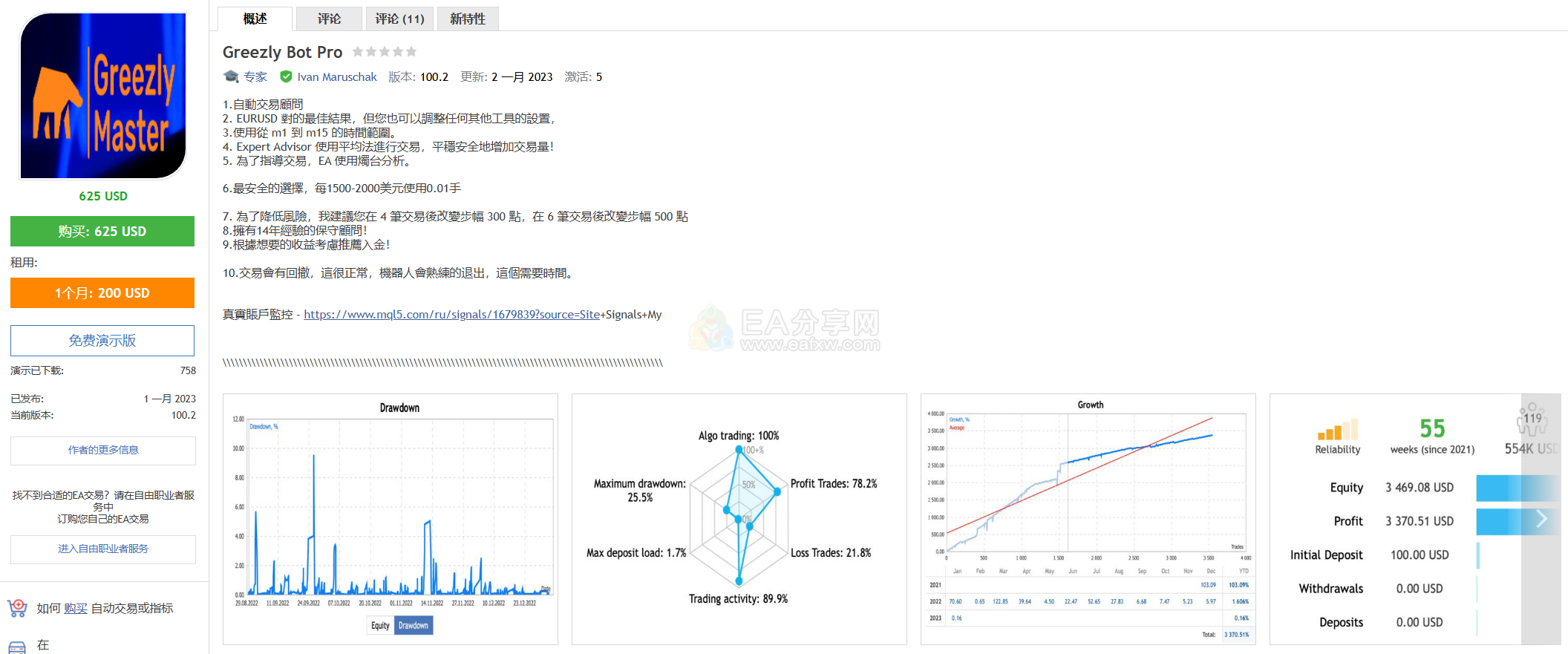Click the Initial Deposit 100.00 USD value

(1420, 555)
